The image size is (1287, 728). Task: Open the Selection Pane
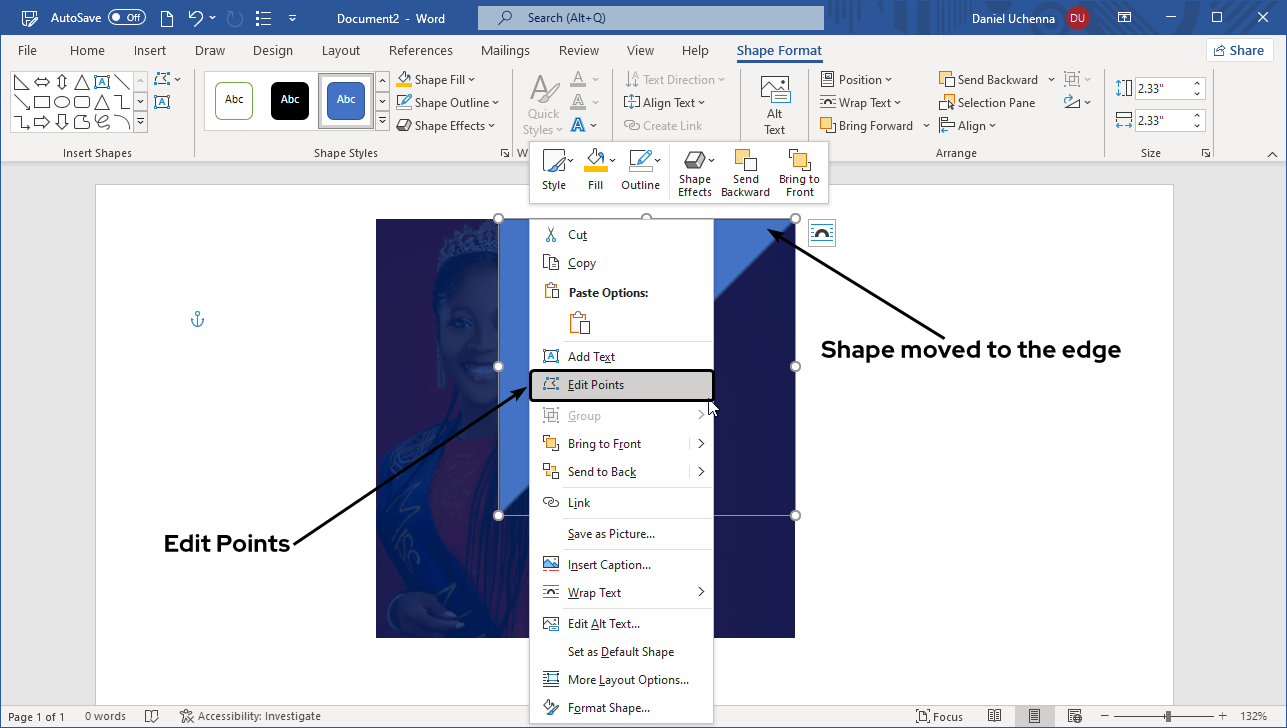(x=987, y=103)
